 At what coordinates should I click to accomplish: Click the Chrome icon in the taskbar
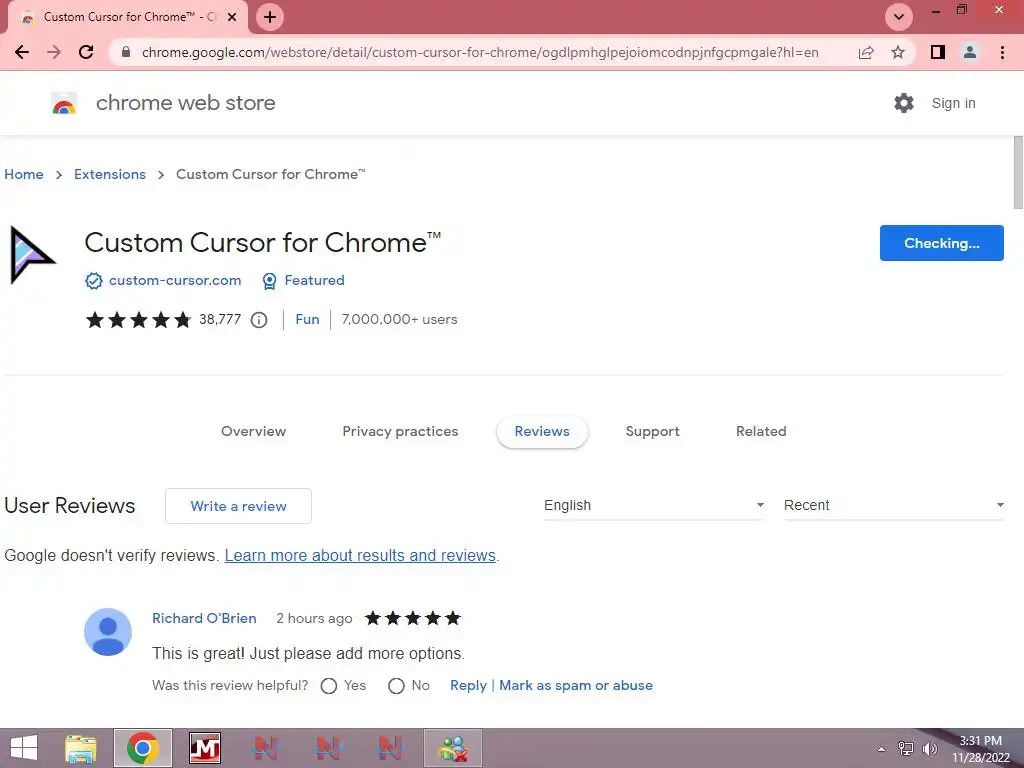(143, 748)
